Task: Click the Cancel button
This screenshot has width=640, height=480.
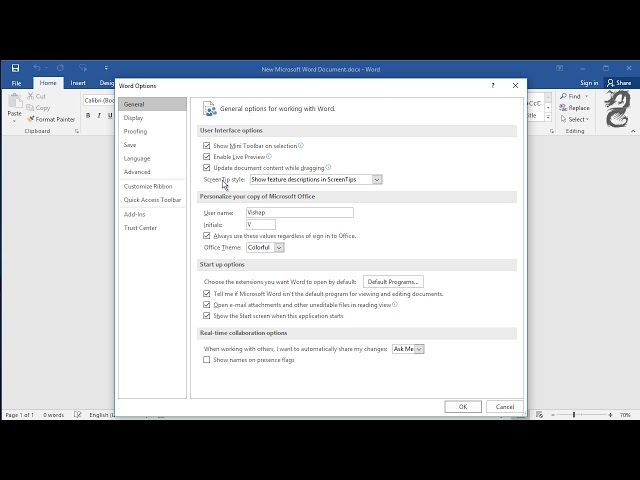Action: click(505, 407)
